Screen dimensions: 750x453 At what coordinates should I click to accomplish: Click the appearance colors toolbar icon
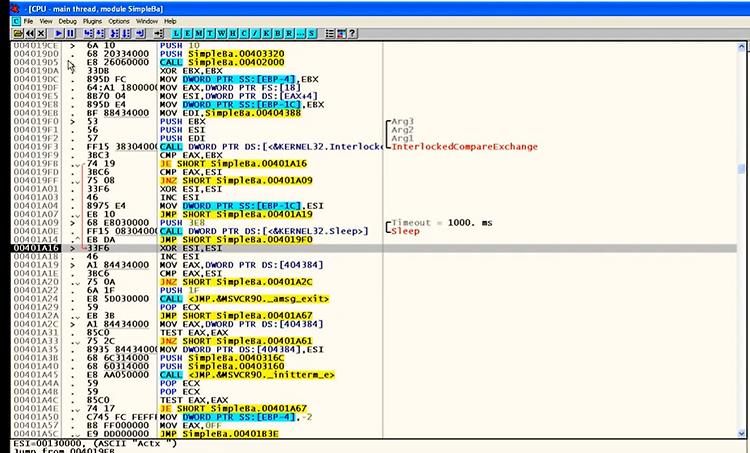(x=342, y=33)
